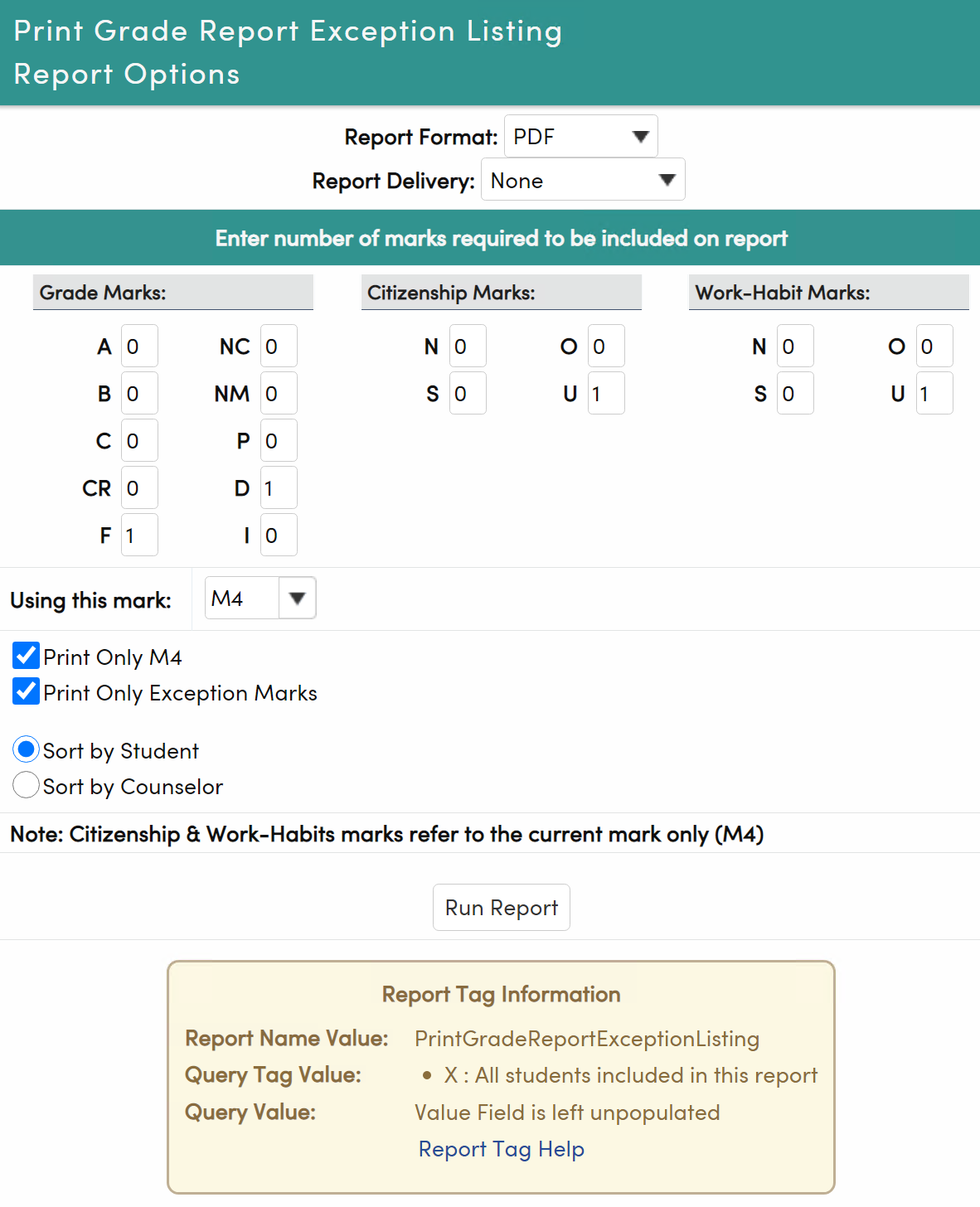
Task: Click the Work-Habit Marks N input field
Action: click(x=795, y=346)
